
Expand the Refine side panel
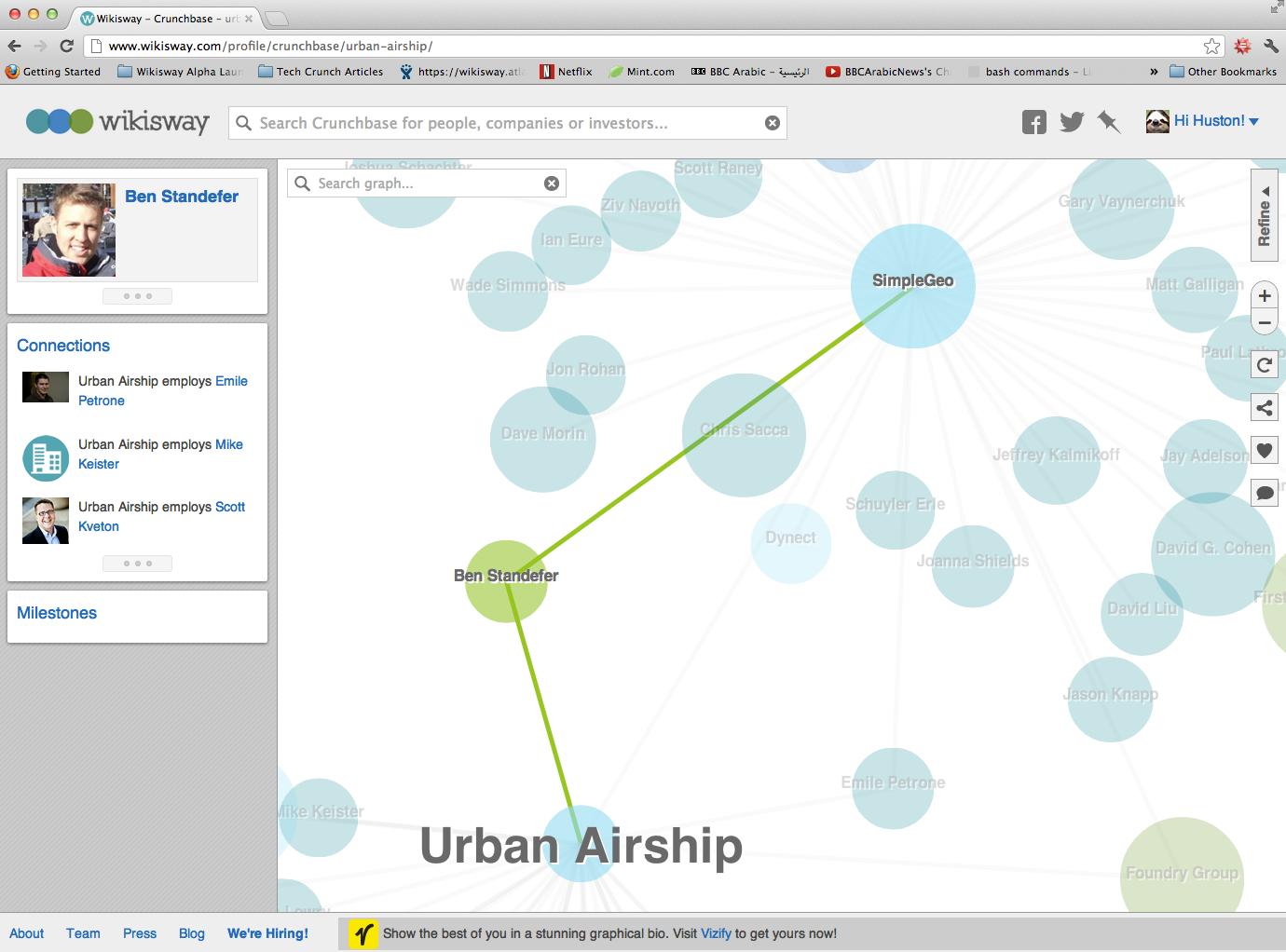coord(1264,216)
